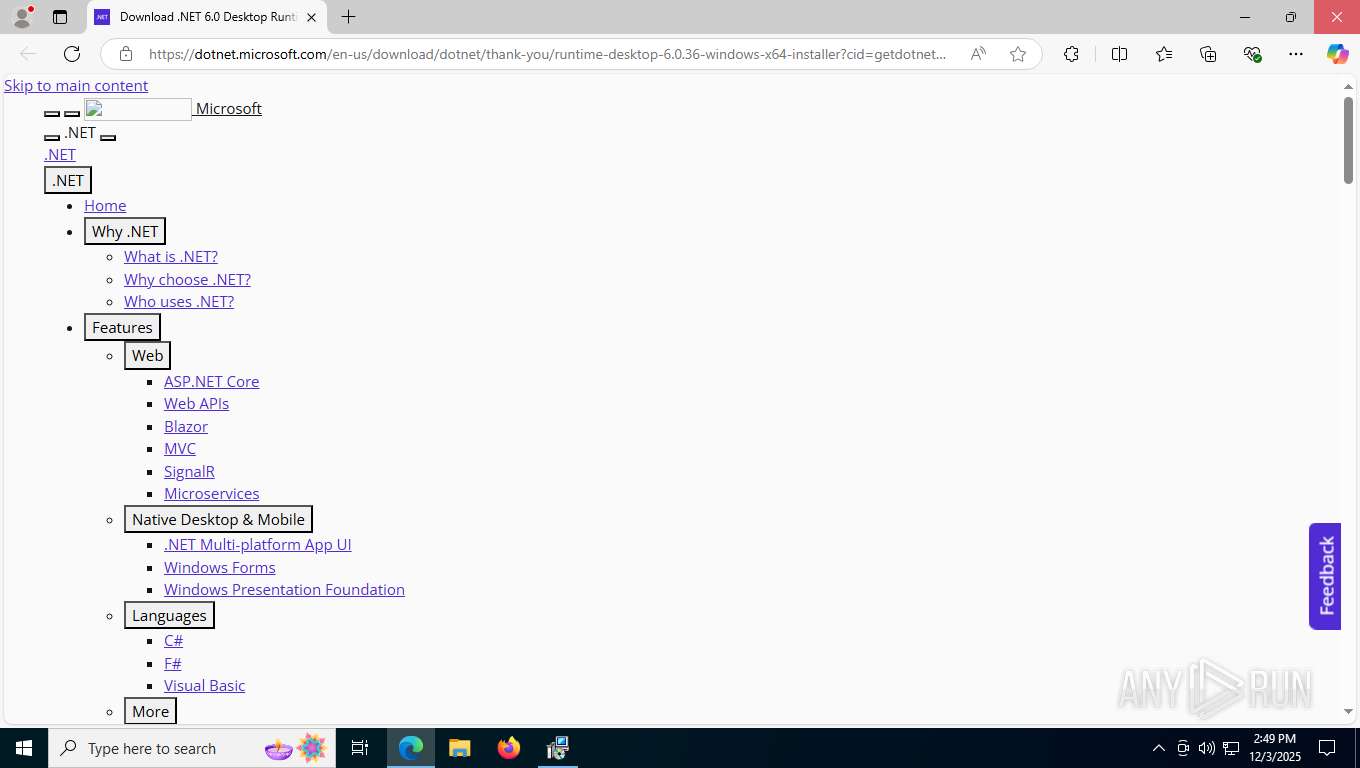Open Why choose .NET? link
The image size is (1360, 768).
[x=187, y=280]
